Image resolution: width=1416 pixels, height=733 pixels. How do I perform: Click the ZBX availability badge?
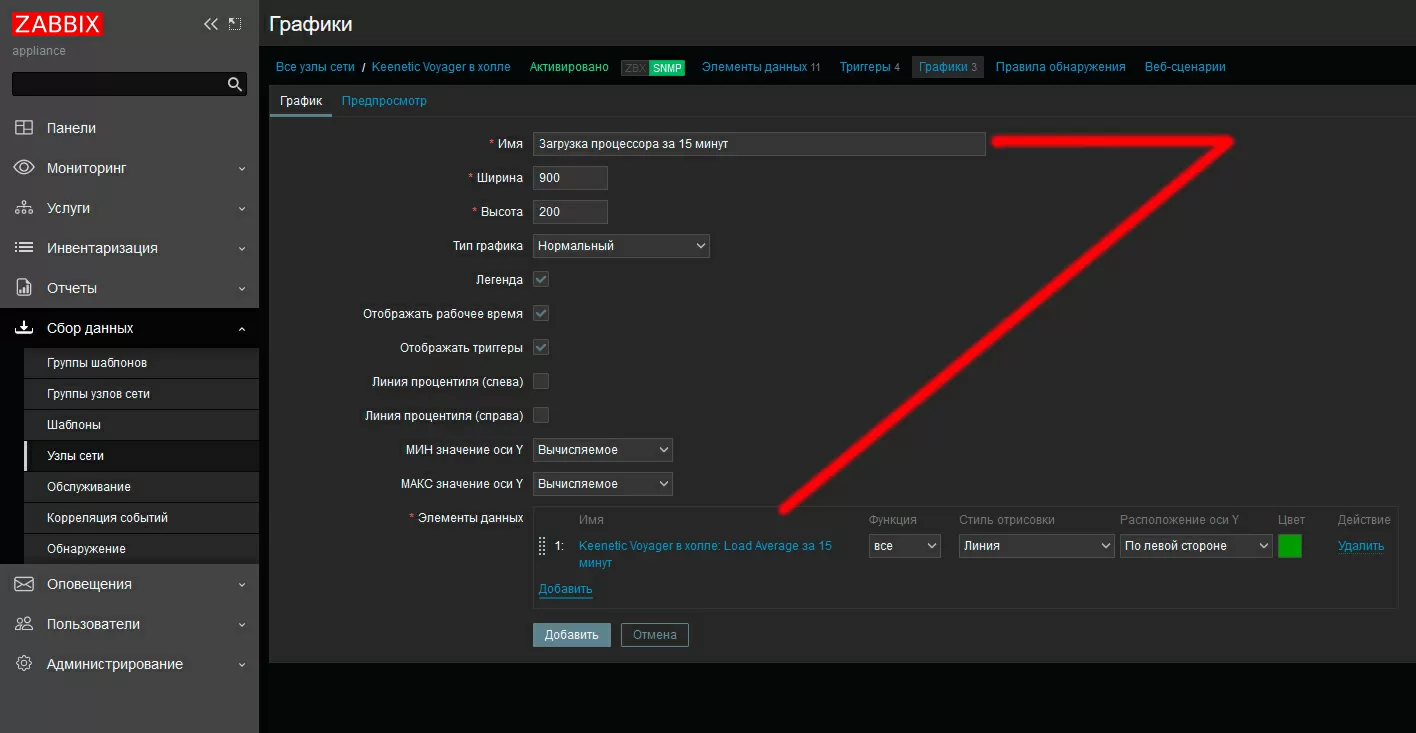pos(635,68)
